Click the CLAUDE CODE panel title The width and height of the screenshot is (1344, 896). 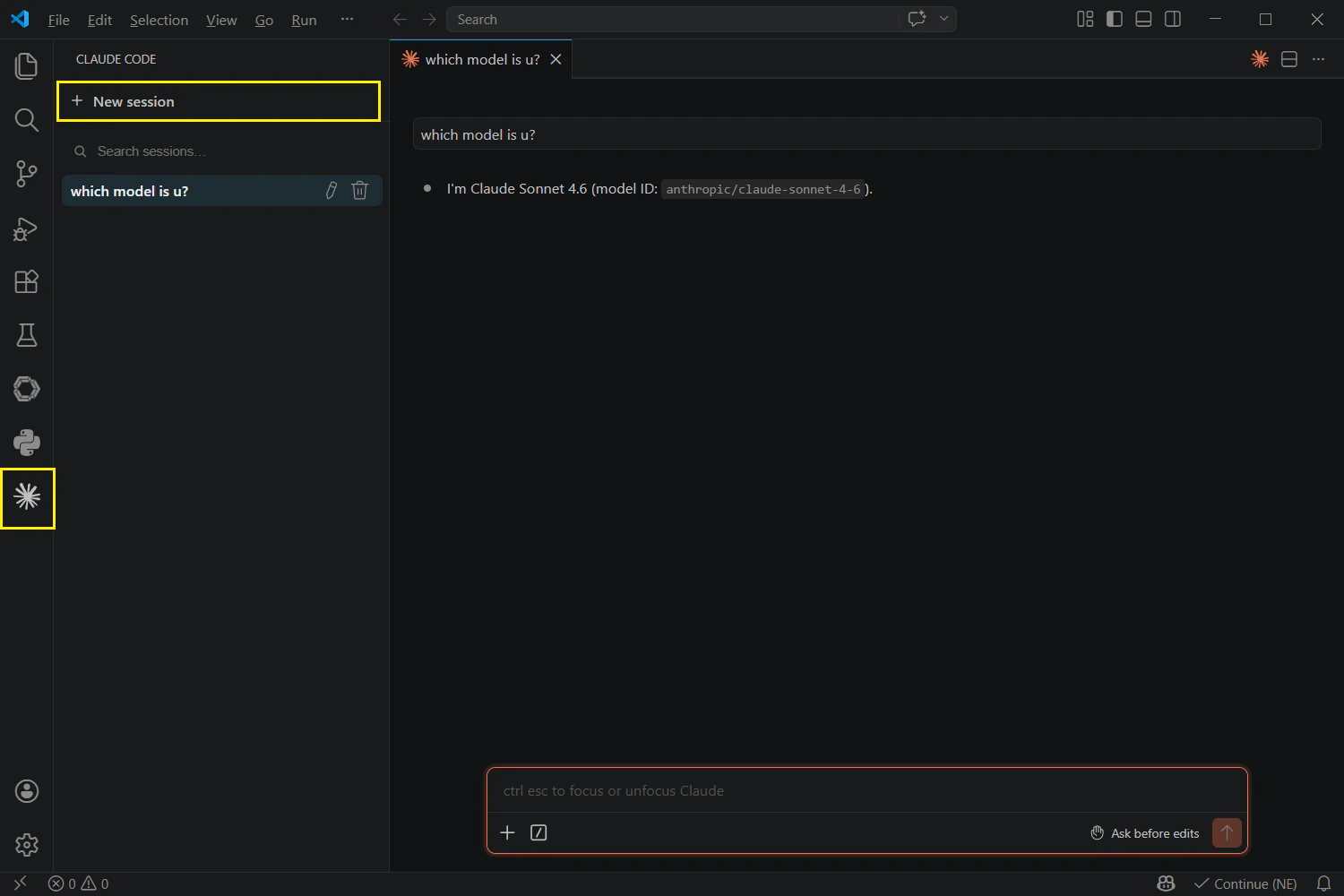pyautogui.click(x=116, y=59)
